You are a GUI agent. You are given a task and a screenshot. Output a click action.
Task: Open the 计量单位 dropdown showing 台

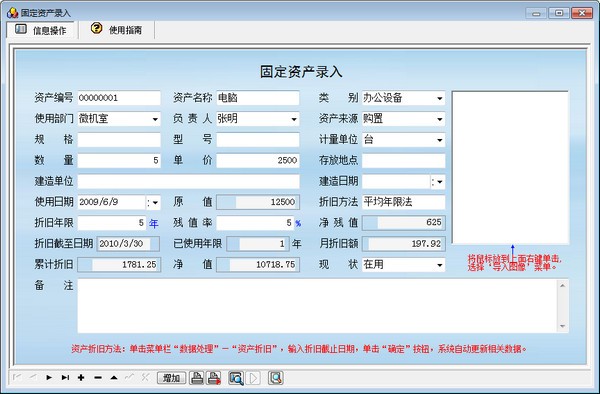[440, 140]
